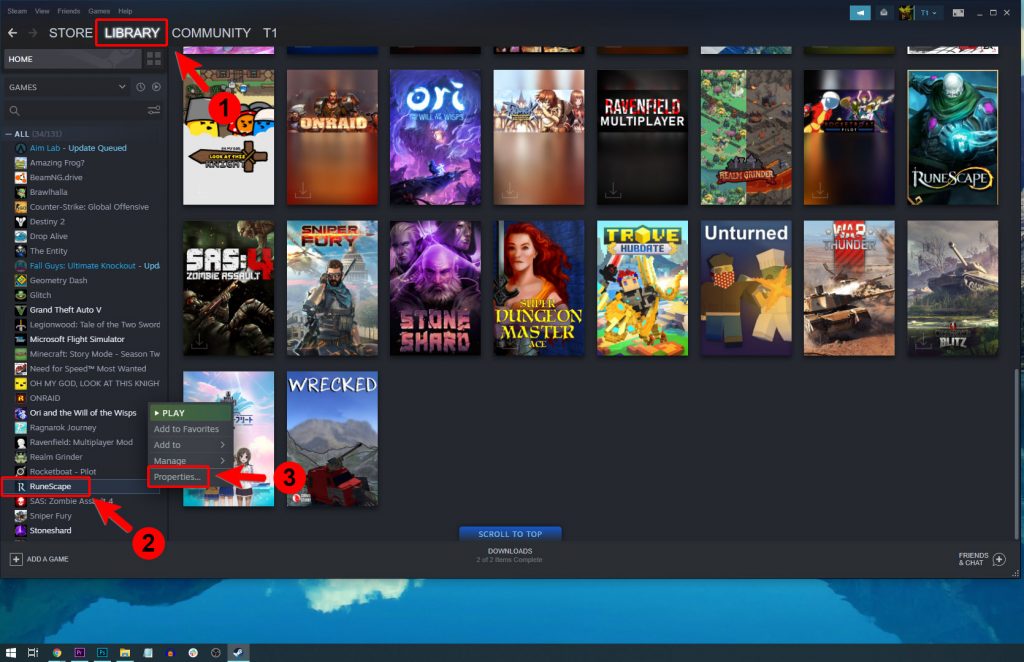Image resolution: width=1024 pixels, height=662 pixels.
Task: Open Google Chrome from the taskbar
Action: pos(57,652)
